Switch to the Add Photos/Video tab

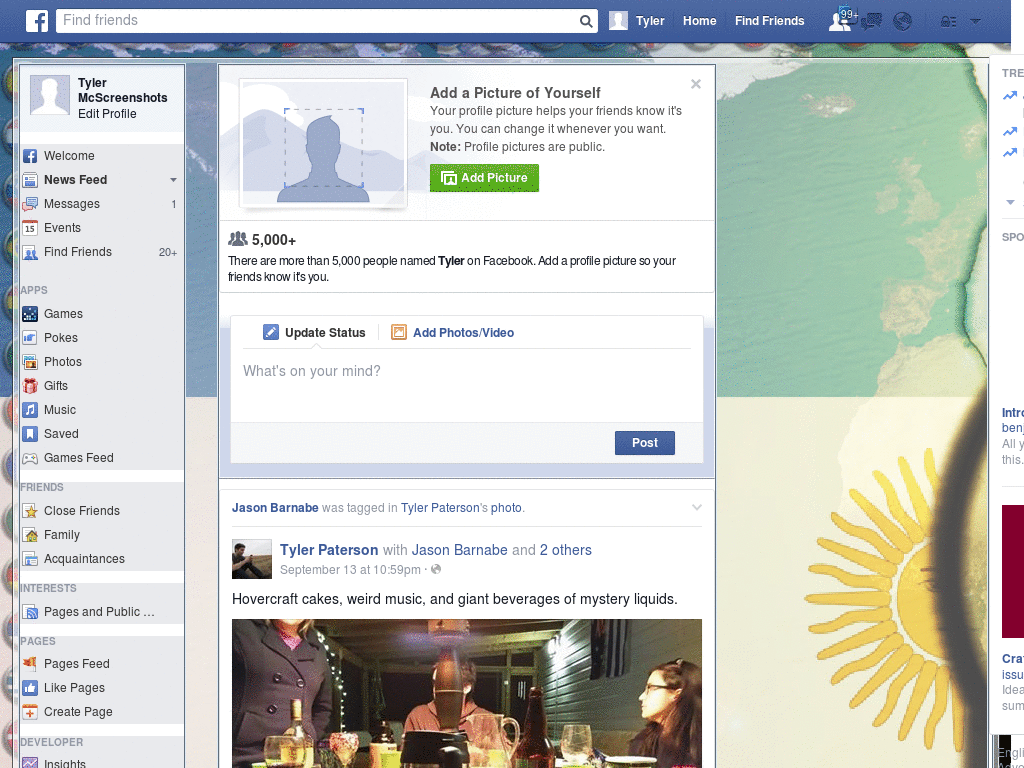(x=452, y=332)
